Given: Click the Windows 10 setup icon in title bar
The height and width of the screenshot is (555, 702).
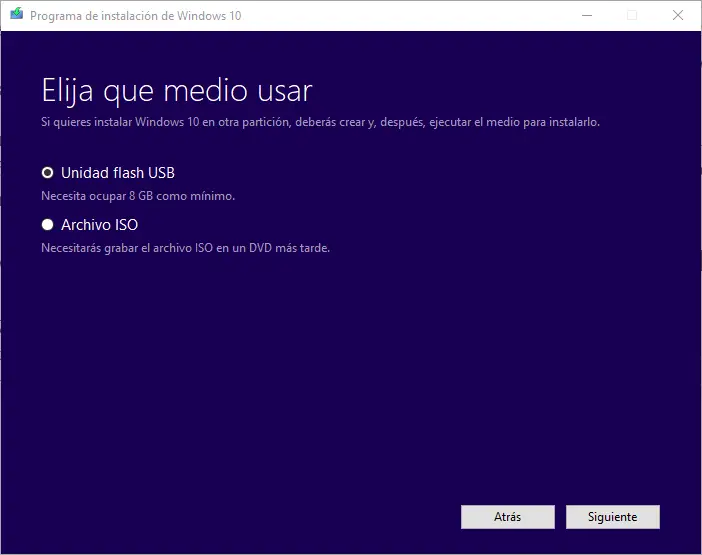Looking at the screenshot, I should coord(17,14).
